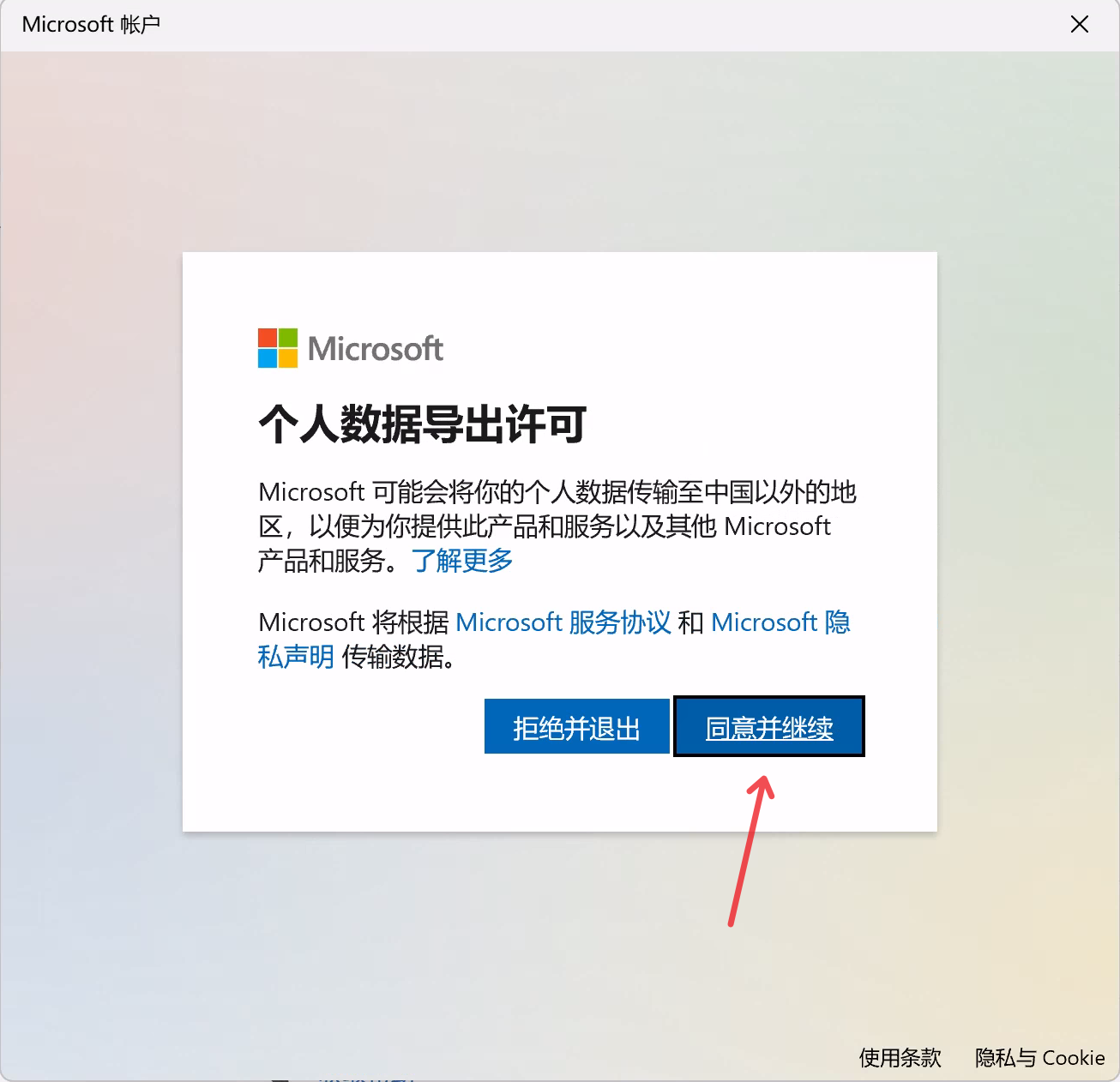Click the 个人数据导出许可 heading
The height and width of the screenshot is (1082, 1120).
click(x=422, y=424)
